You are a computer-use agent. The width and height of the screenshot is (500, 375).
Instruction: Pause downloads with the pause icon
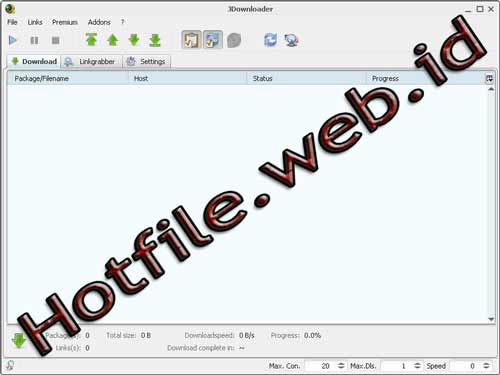point(34,40)
